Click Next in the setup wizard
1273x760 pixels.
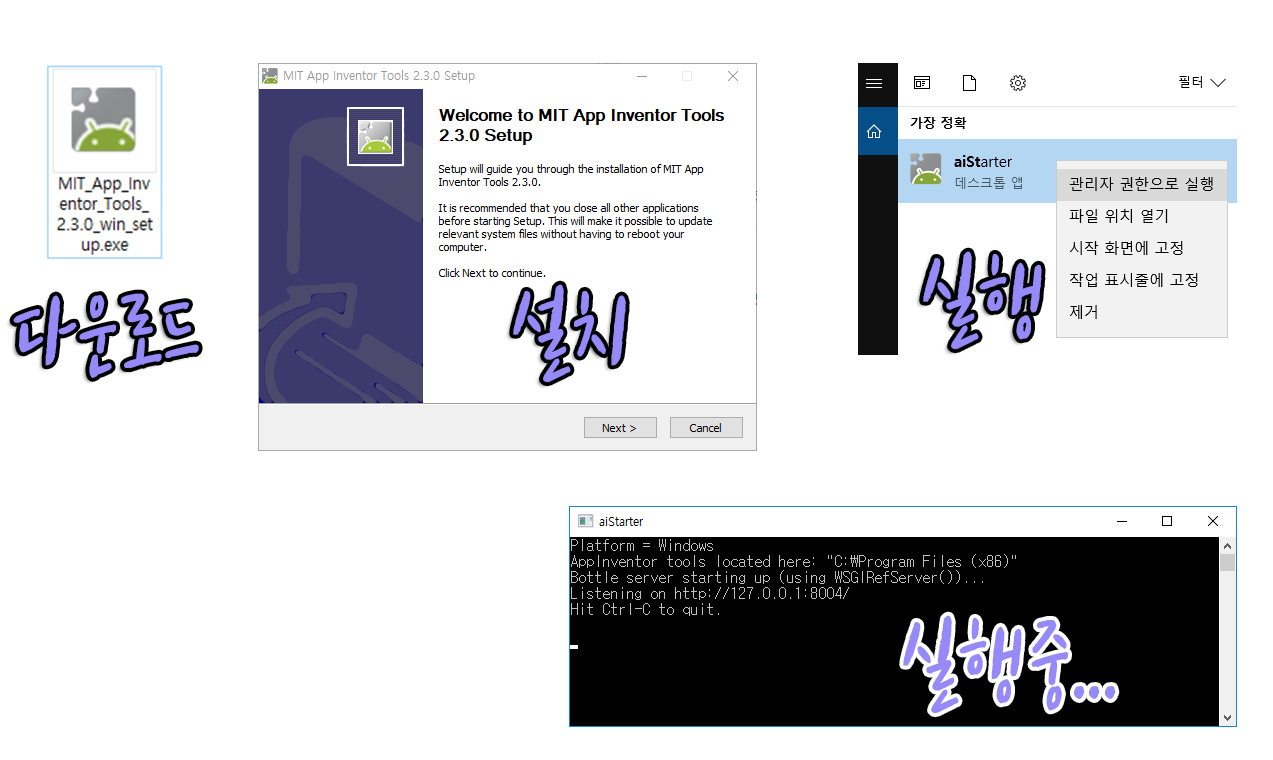[620, 428]
